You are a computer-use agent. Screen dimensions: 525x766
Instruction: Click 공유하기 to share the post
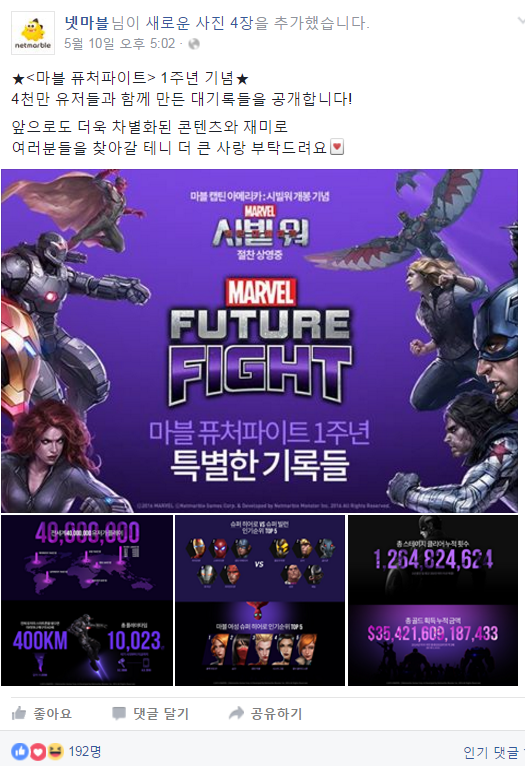[276, 714]
